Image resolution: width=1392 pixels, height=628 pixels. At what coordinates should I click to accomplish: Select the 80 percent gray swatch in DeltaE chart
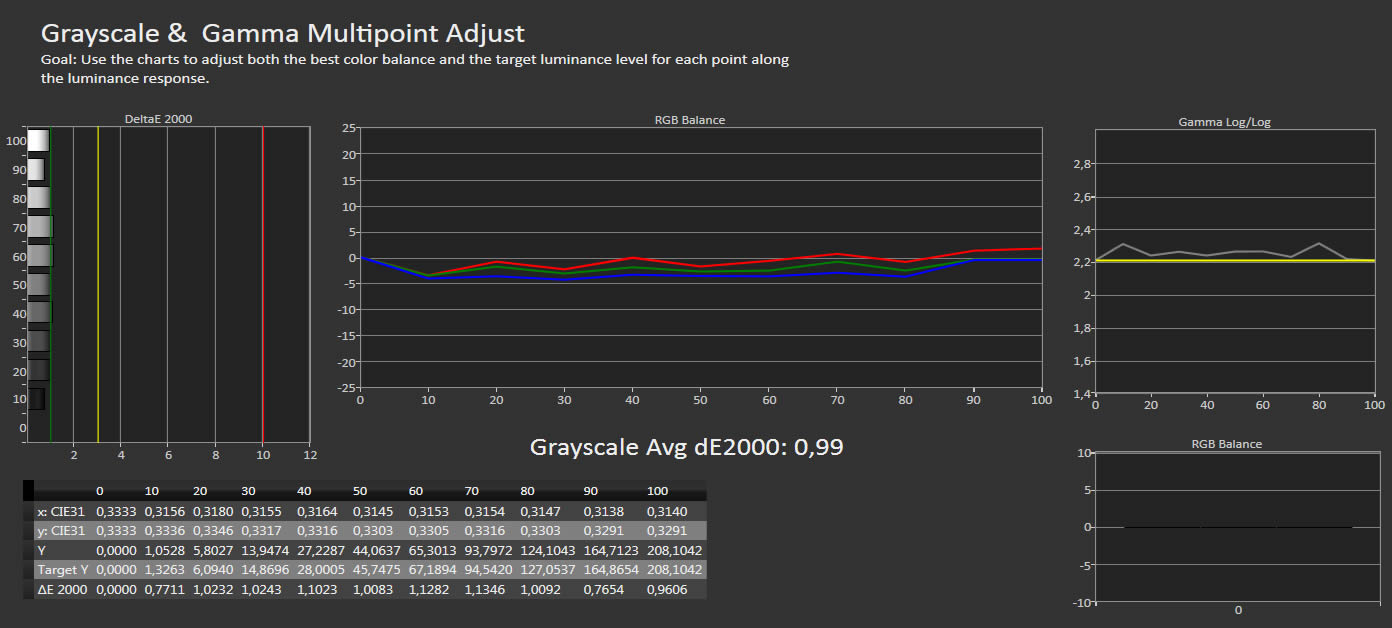tap(39, 198)
